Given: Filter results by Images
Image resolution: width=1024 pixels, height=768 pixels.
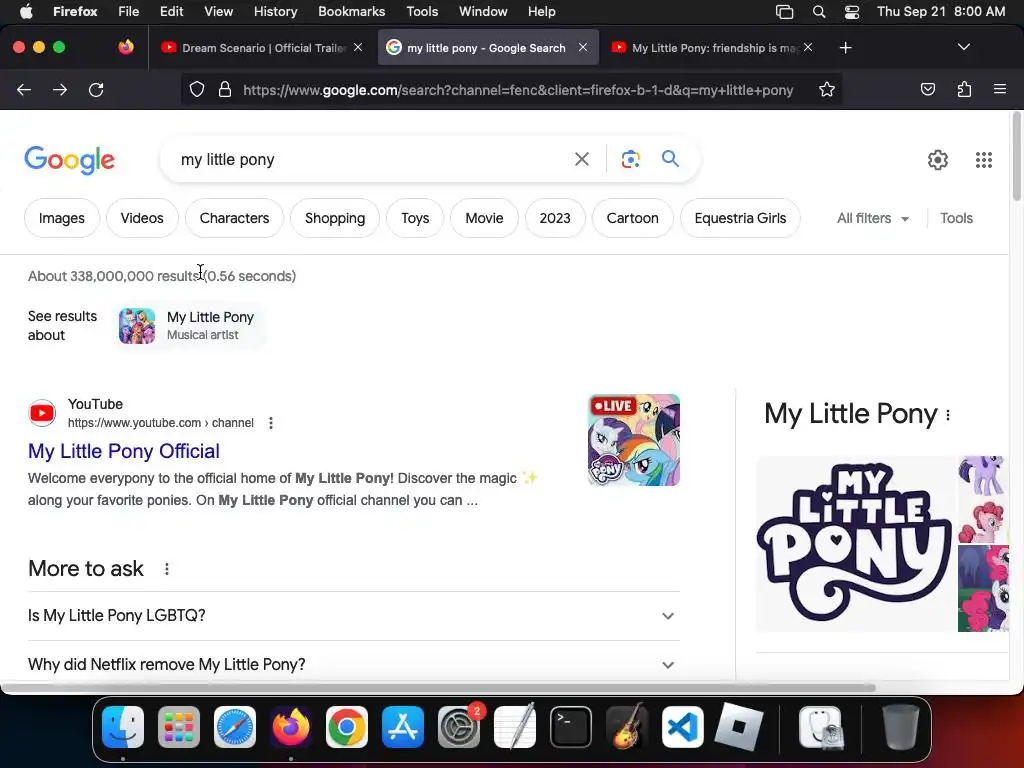Looking at the screenshot, I should [61, 218].
